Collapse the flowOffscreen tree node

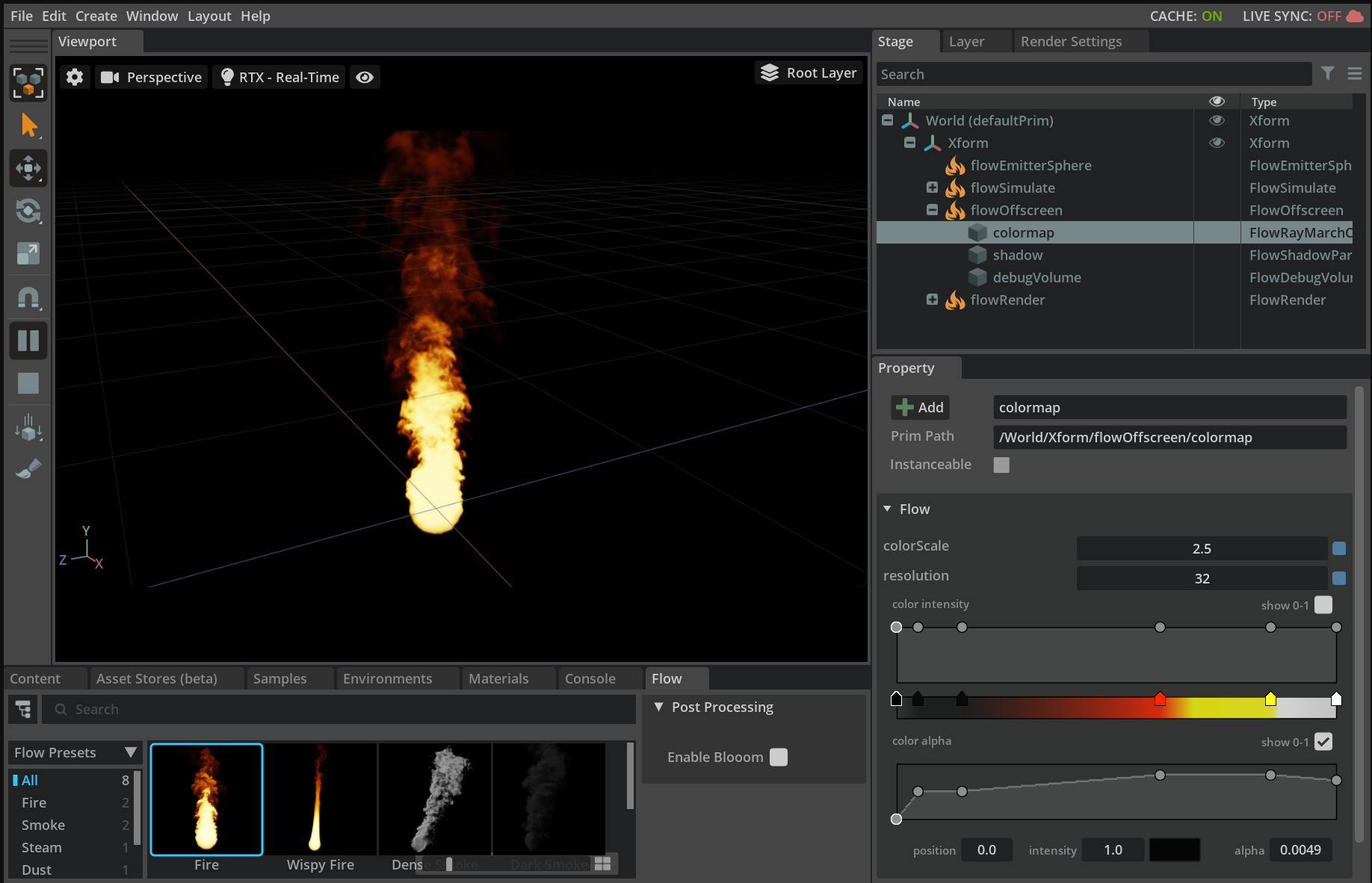pos(932,210)
